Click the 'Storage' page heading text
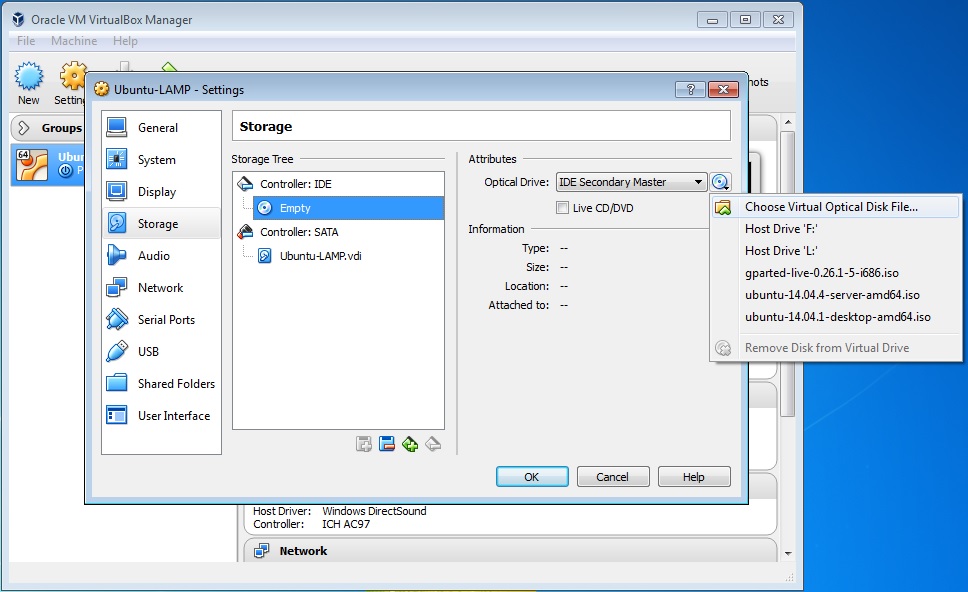 pos(266,127)
